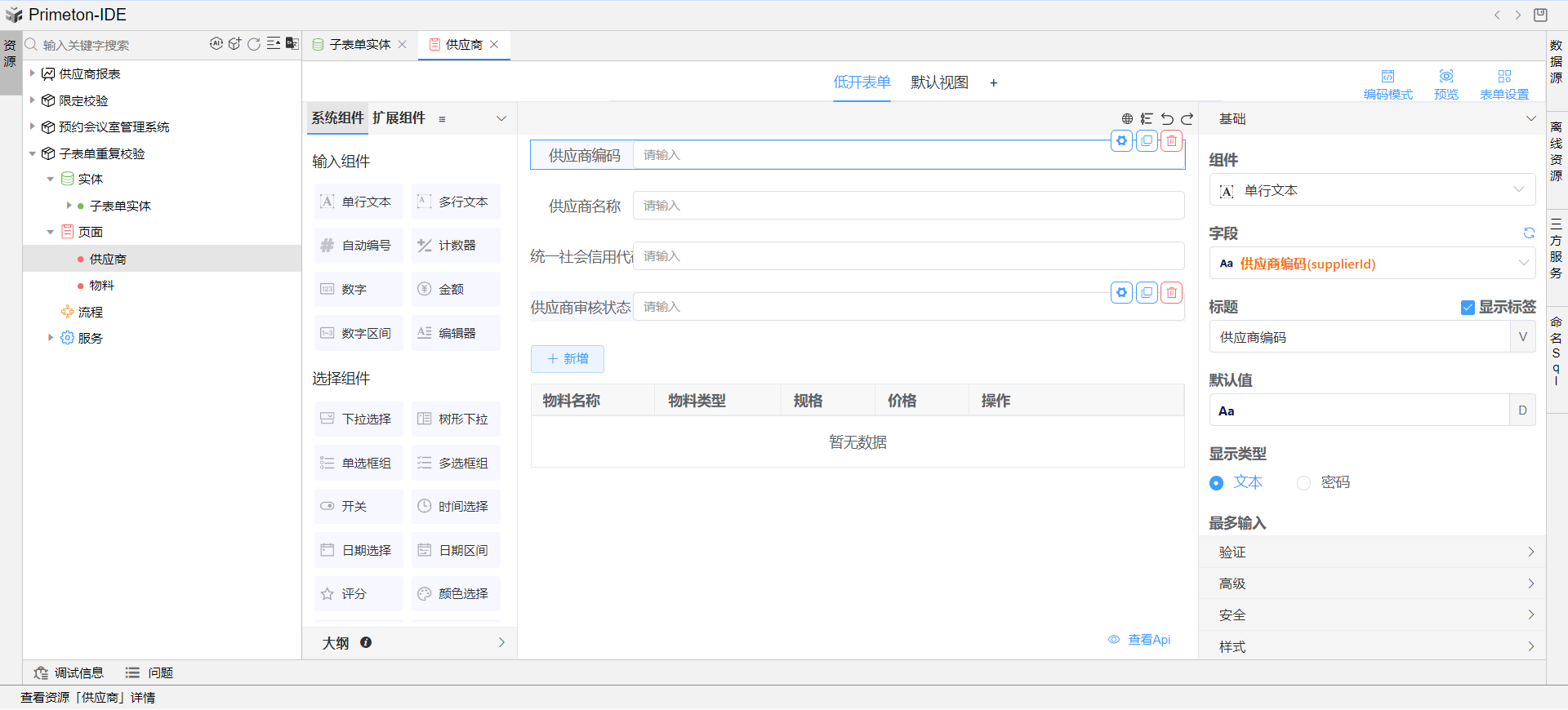Viewport: 1568px width, 710px height.
Task: Collapse the 子表单重复校验 tree node
Action: click(33, 153)
